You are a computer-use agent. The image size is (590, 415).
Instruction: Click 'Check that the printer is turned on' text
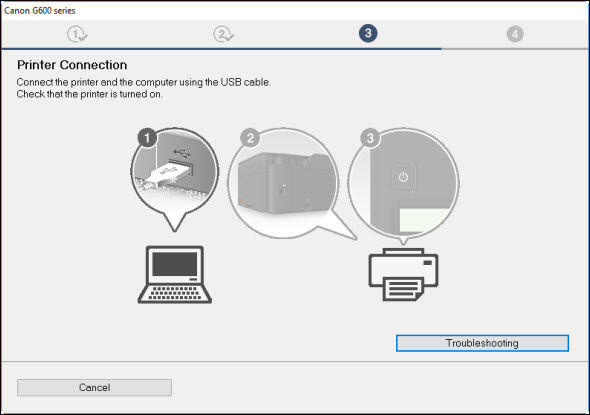point(89,94)
